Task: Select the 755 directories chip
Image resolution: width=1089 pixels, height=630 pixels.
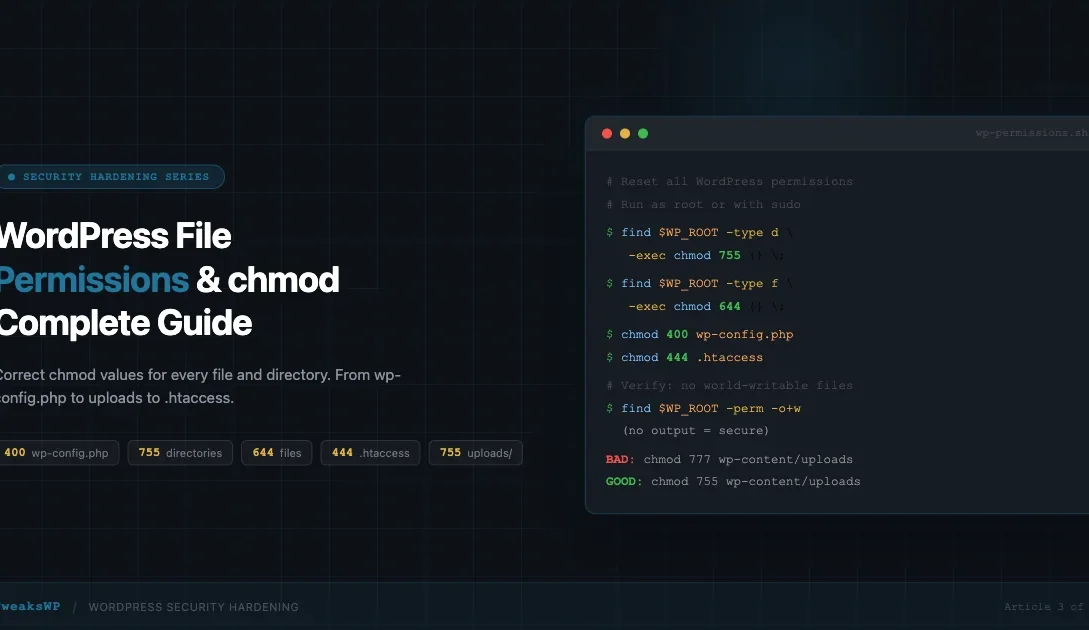Action: (180, 453)
